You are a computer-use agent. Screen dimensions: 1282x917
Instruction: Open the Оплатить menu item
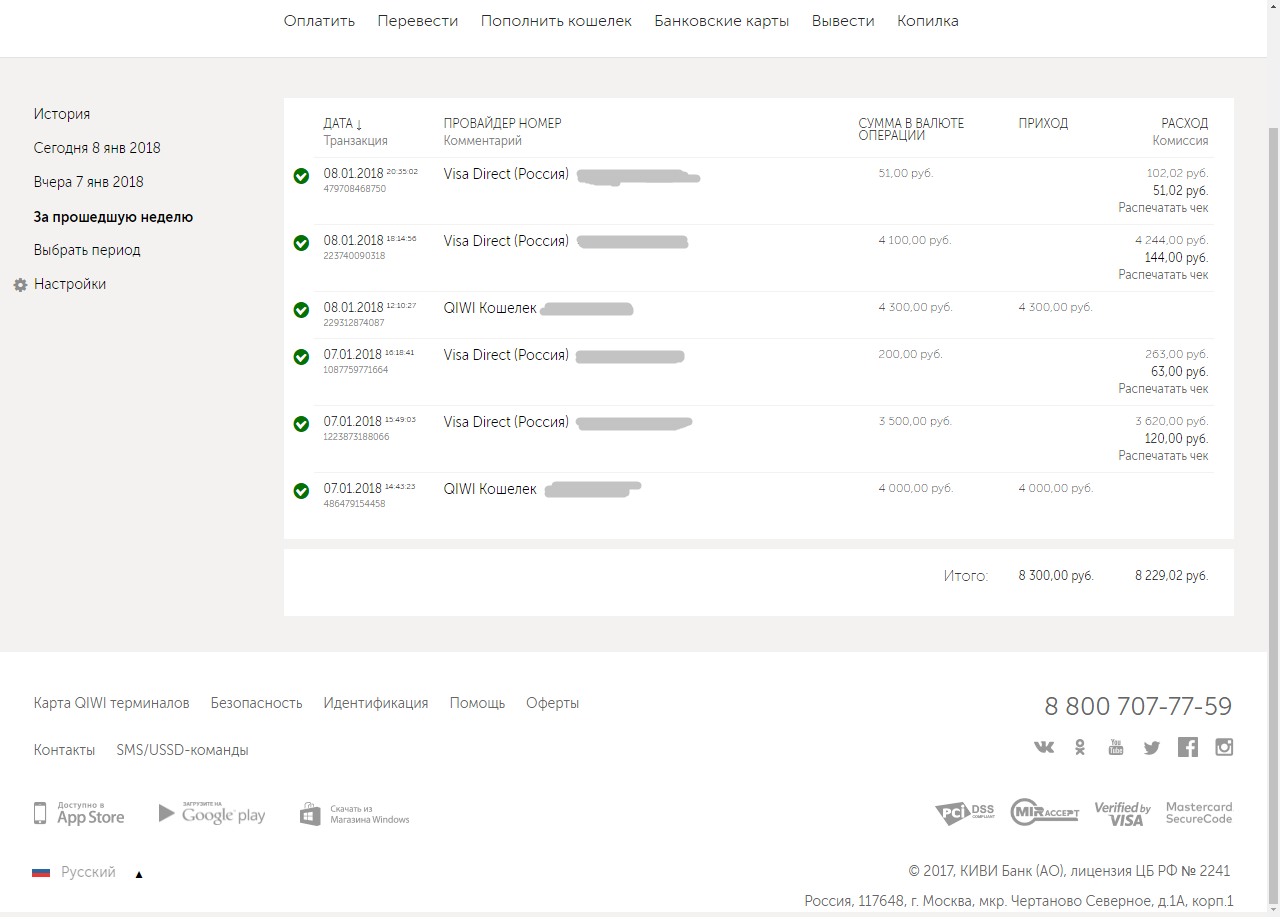[x=319, y=21]
